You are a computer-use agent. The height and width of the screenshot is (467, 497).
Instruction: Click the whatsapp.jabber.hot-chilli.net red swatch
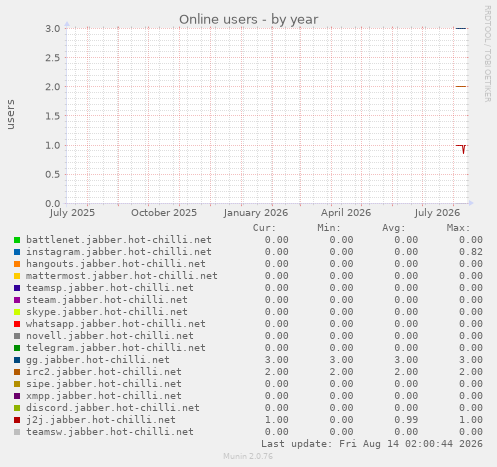17,324
